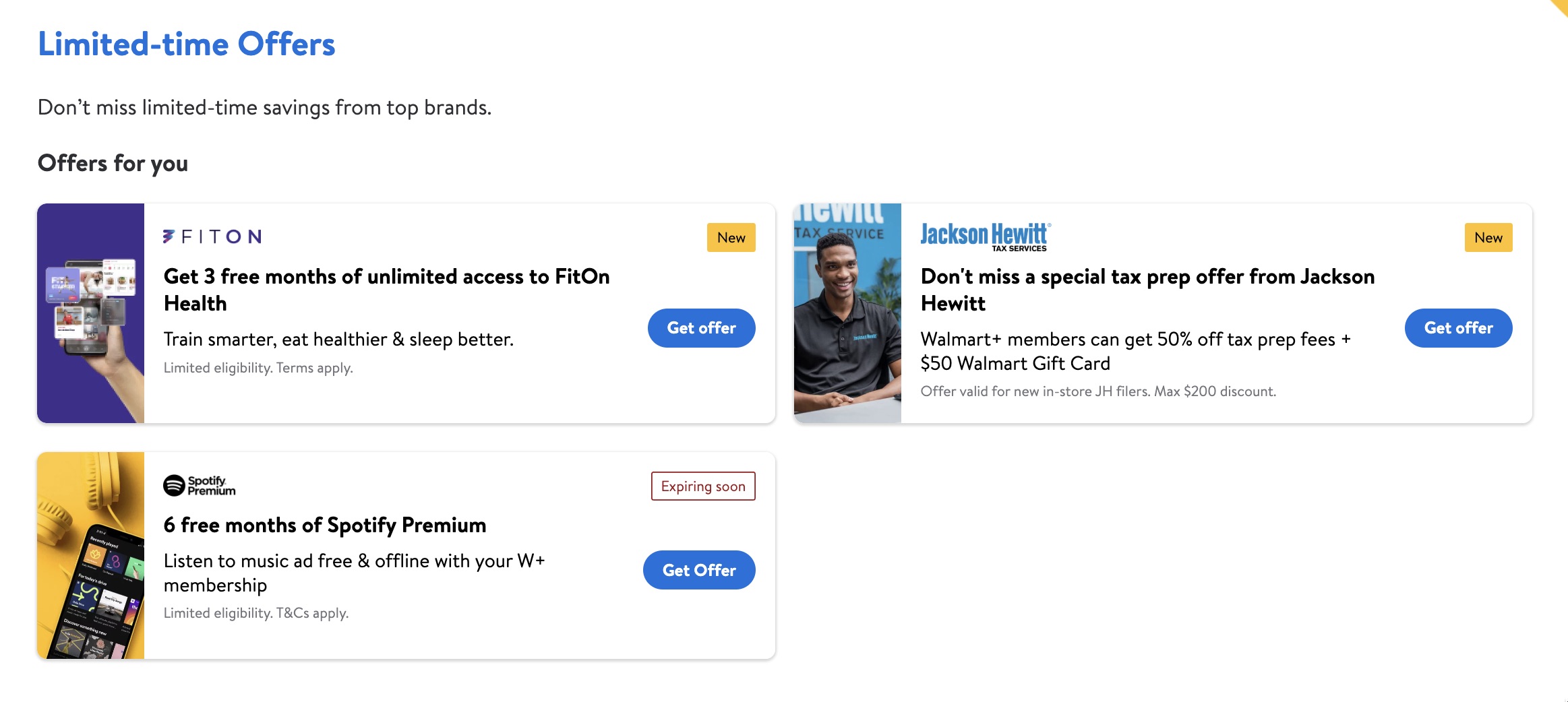Open the FitOn phone app thumbnail
Viewport: 1568px width, 702px height.
click(91, 313)
